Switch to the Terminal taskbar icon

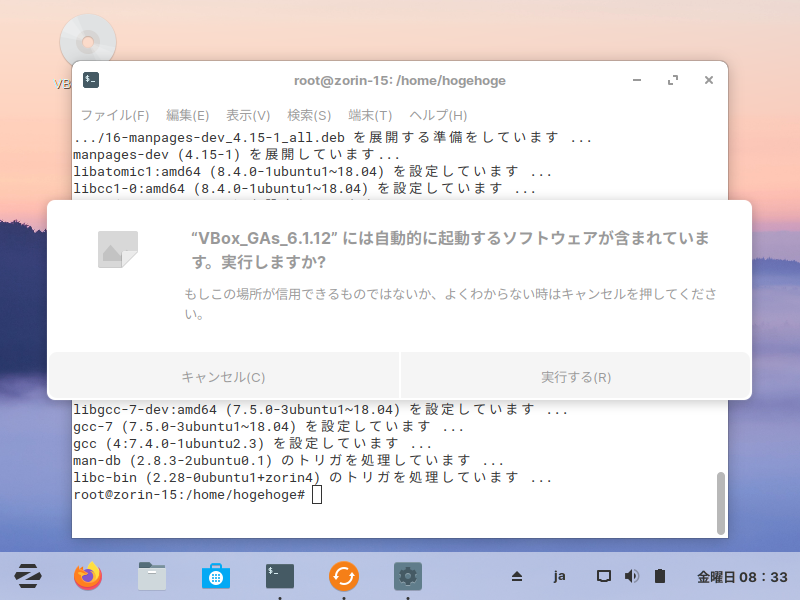point(280,576)
